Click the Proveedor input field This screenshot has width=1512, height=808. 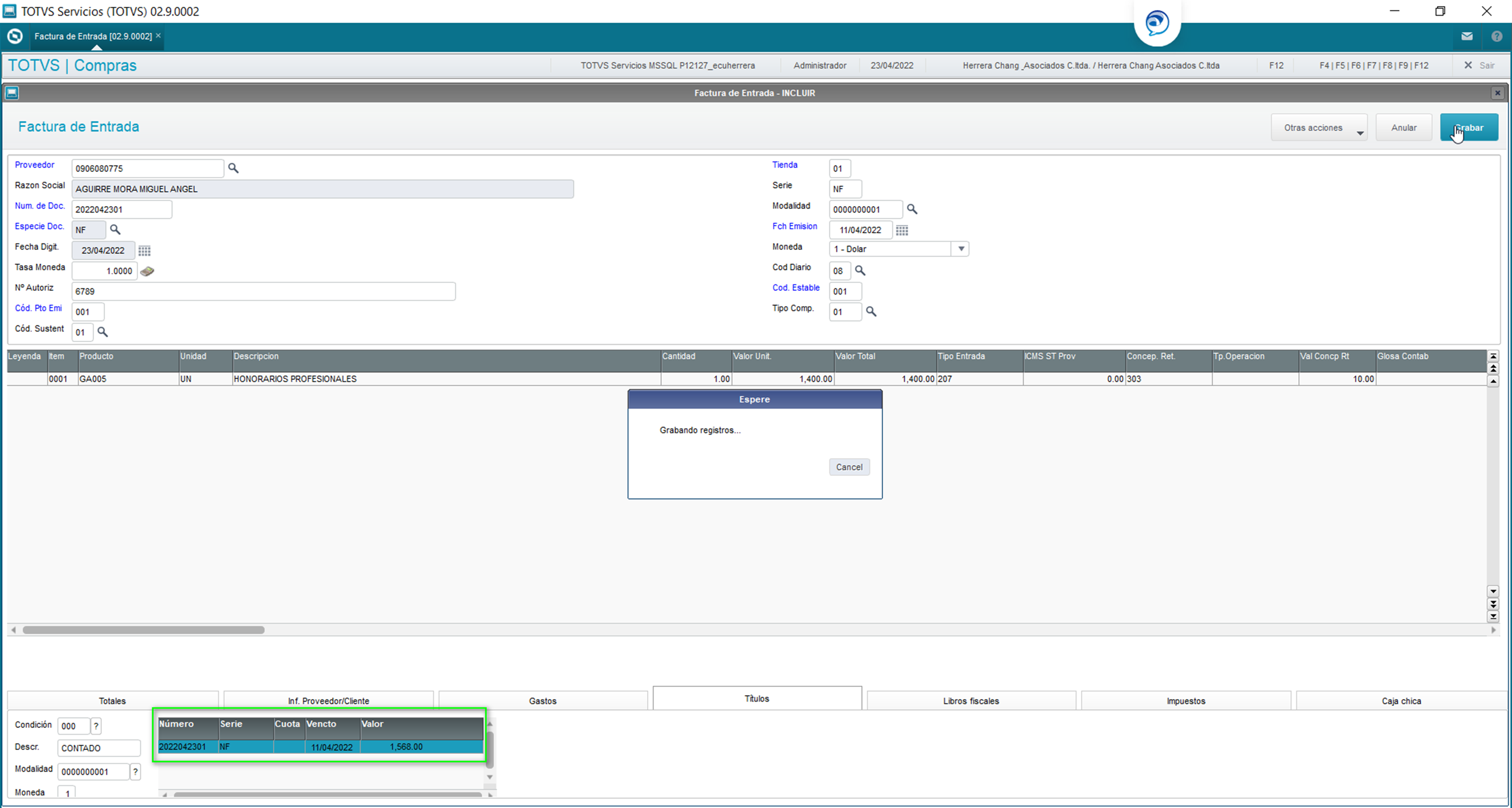[147, 168]
